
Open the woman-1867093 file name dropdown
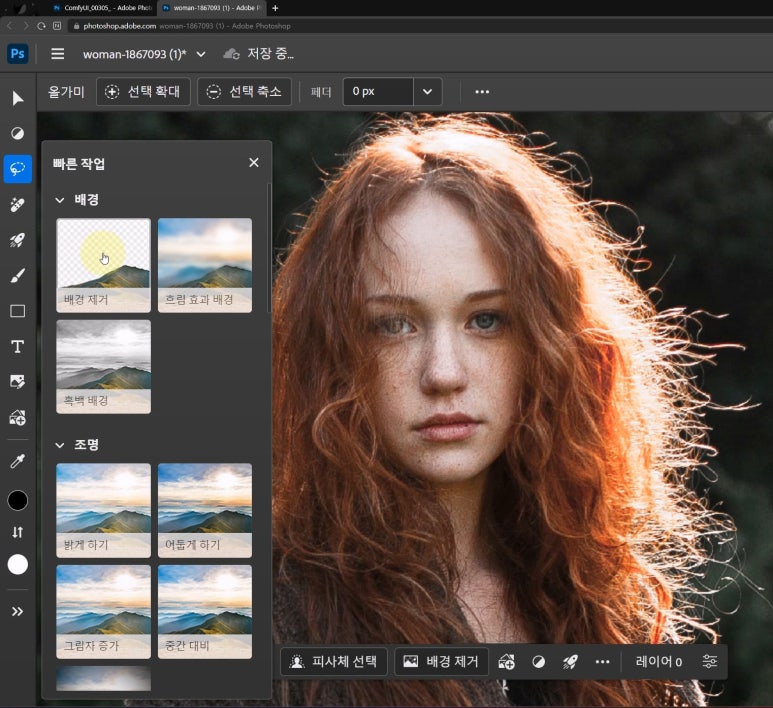coord(201,54)
